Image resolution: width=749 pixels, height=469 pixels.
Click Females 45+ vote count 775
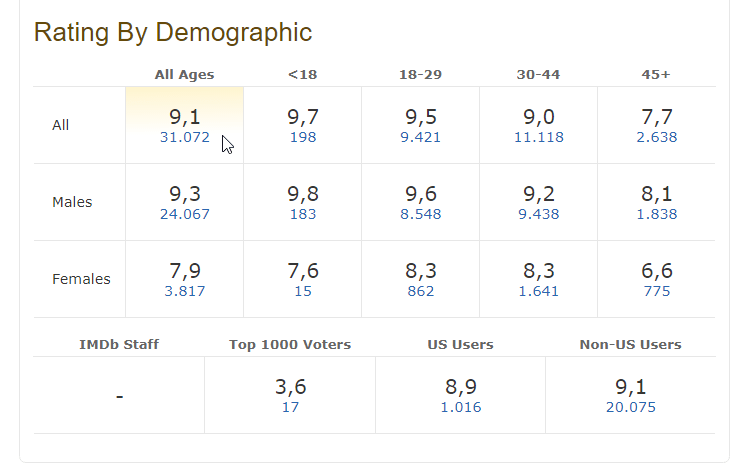click(x=656, y=291)
